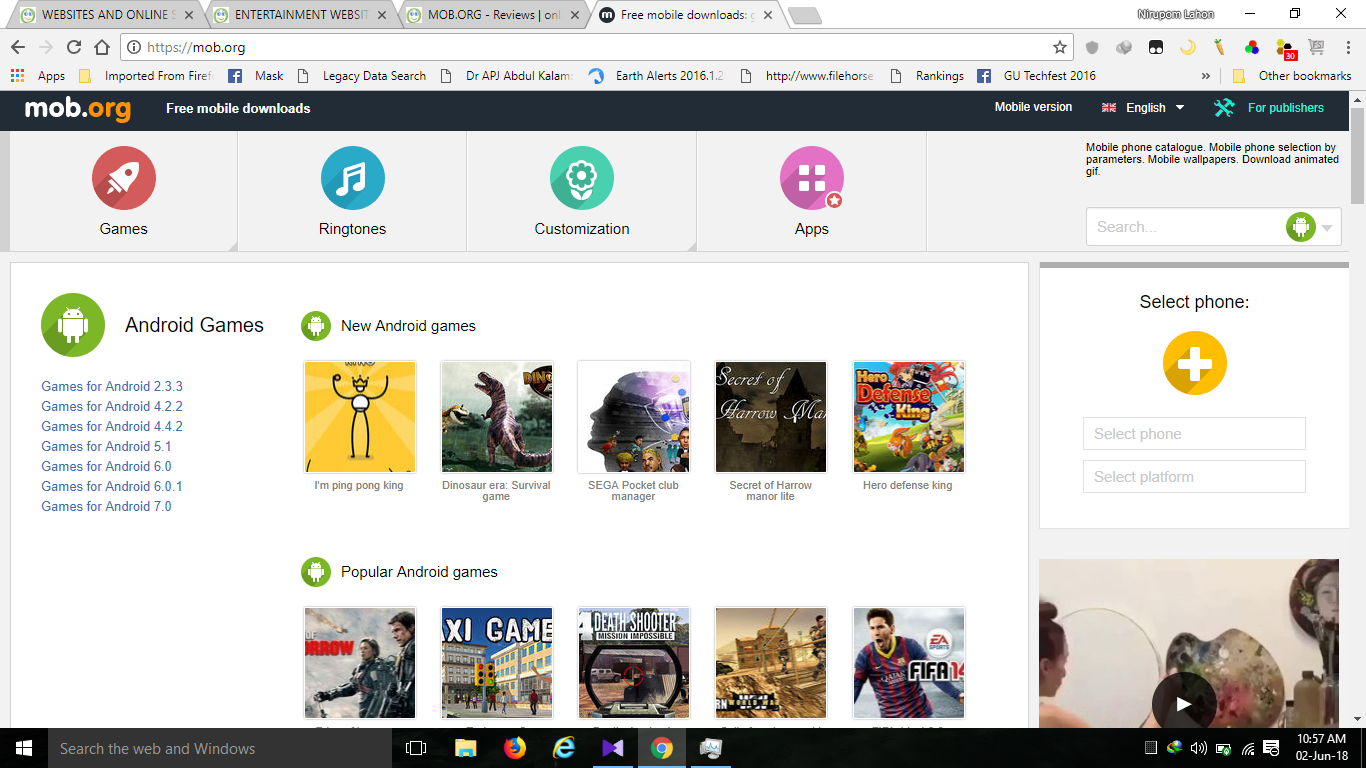Expand the search platform dropdown arrow

pos(1327,228)
